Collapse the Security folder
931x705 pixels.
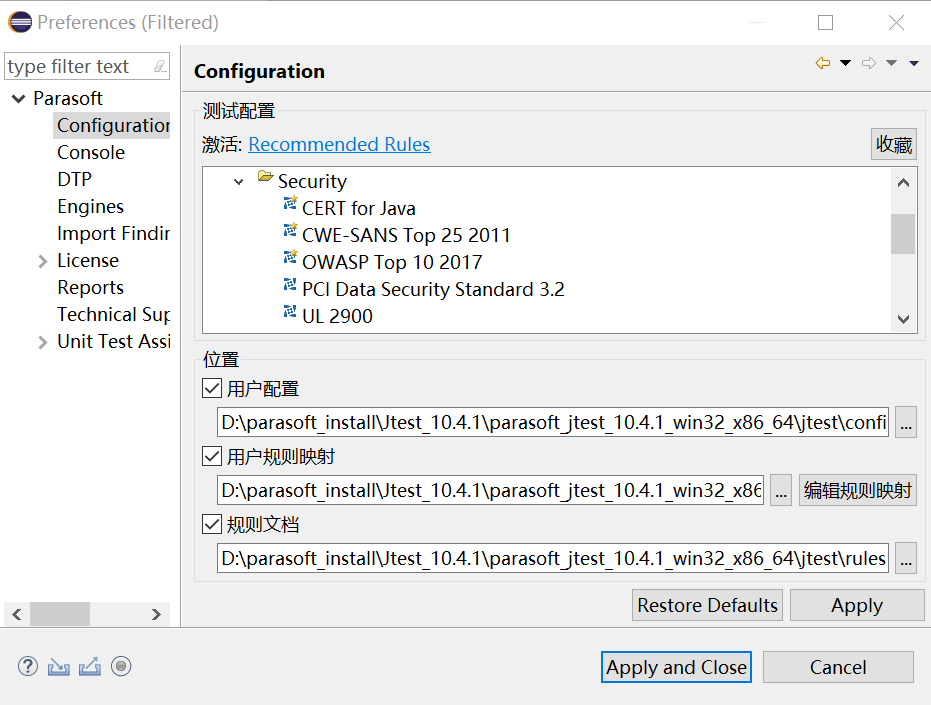(x=239, y=182)
